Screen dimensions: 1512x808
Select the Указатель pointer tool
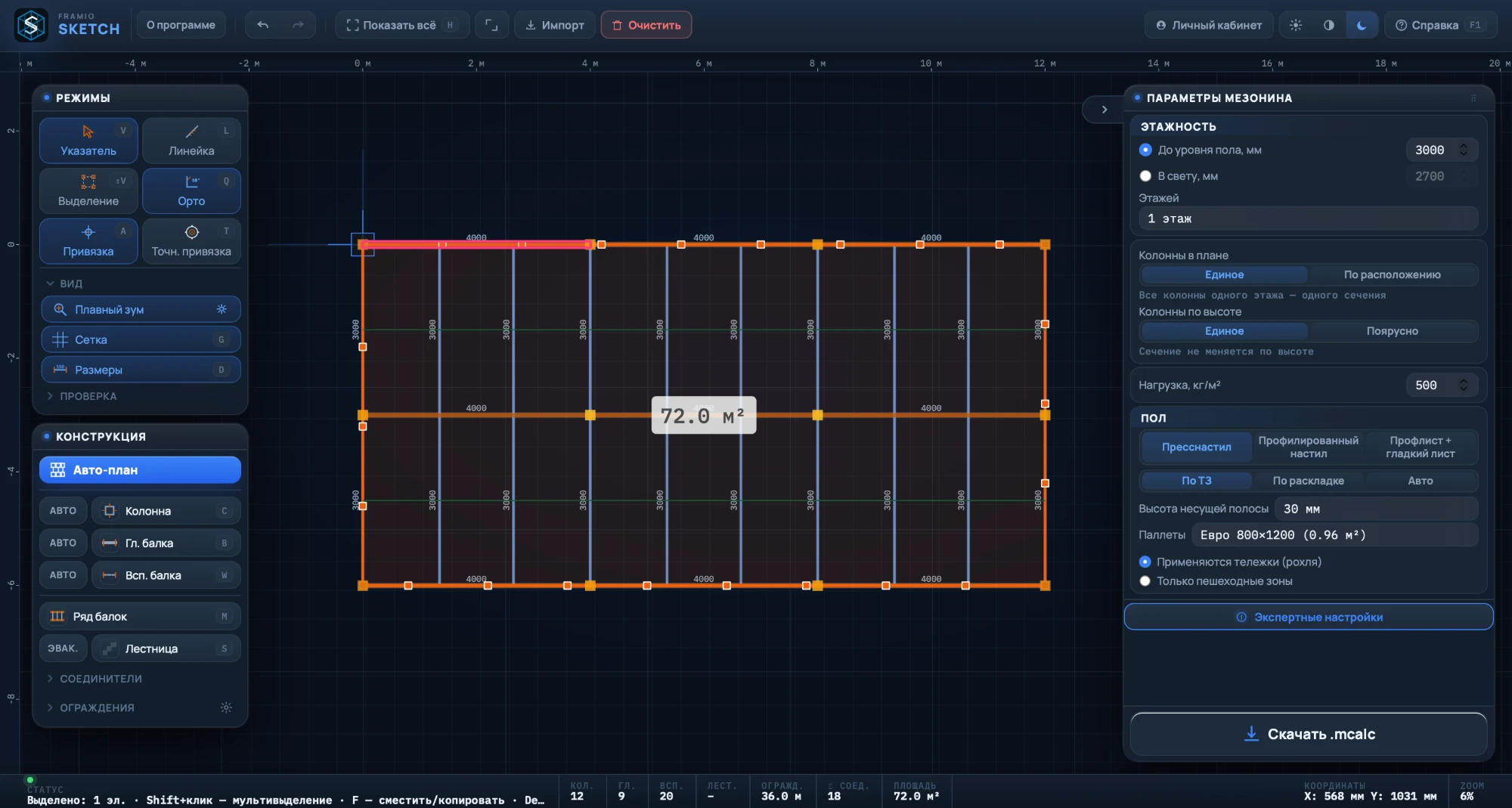point(88,141)
